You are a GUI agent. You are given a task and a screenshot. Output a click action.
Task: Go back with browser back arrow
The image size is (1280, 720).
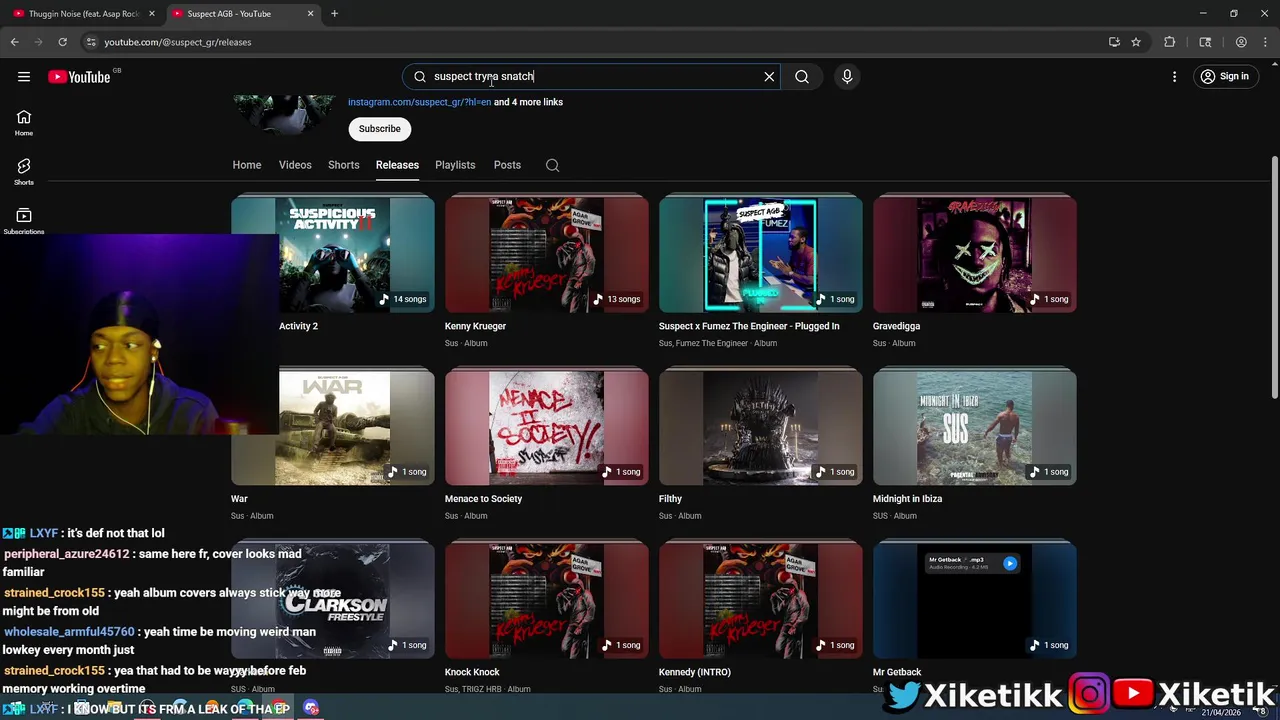[14, 42]
